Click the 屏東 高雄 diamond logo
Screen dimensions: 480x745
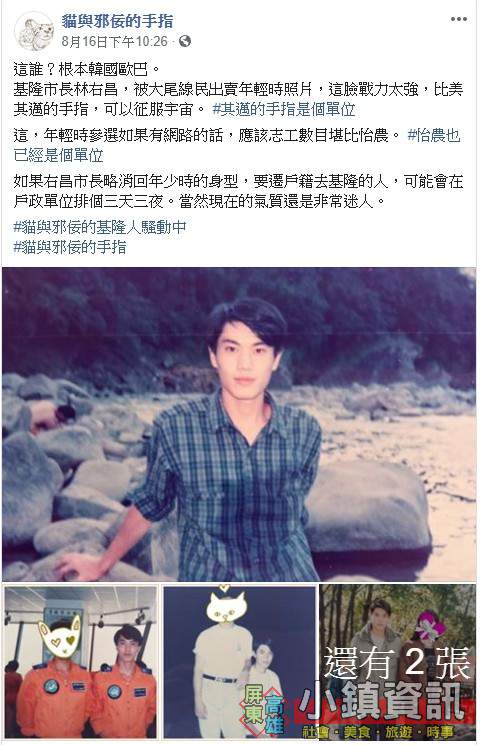264,710
